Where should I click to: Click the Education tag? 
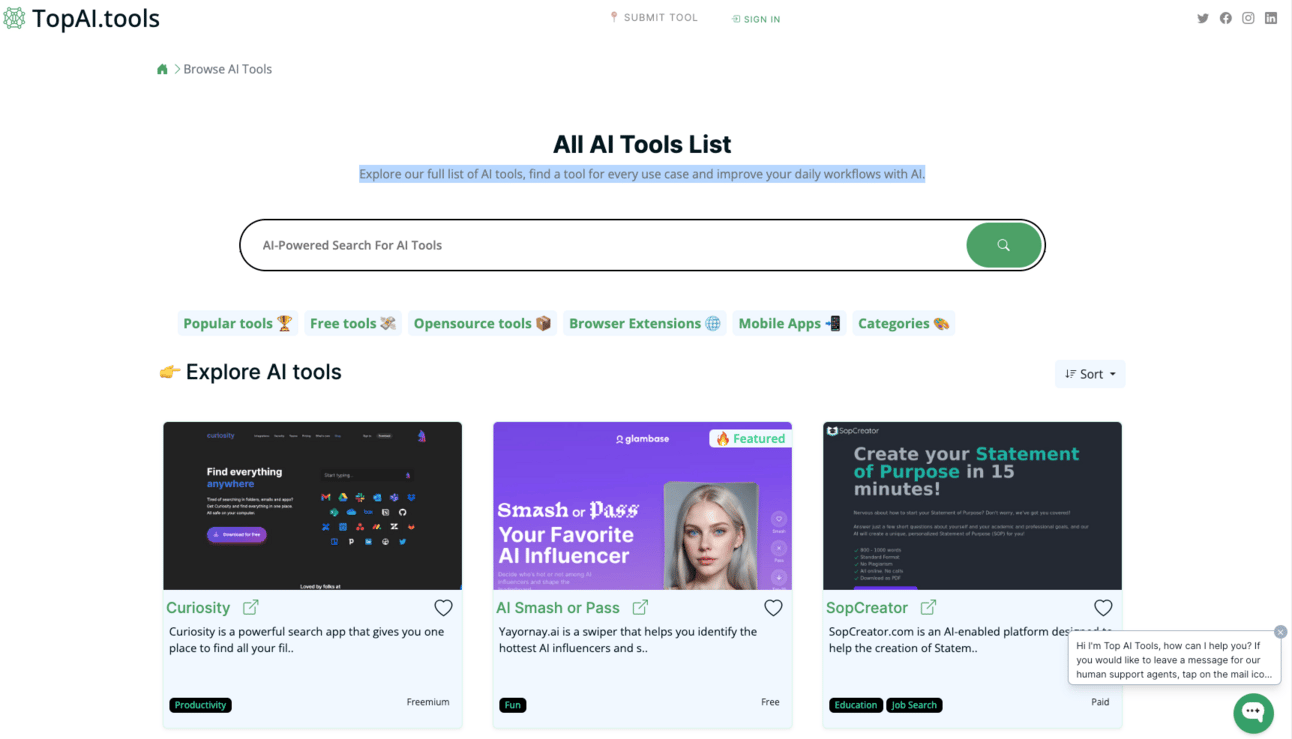pos(856,705)
